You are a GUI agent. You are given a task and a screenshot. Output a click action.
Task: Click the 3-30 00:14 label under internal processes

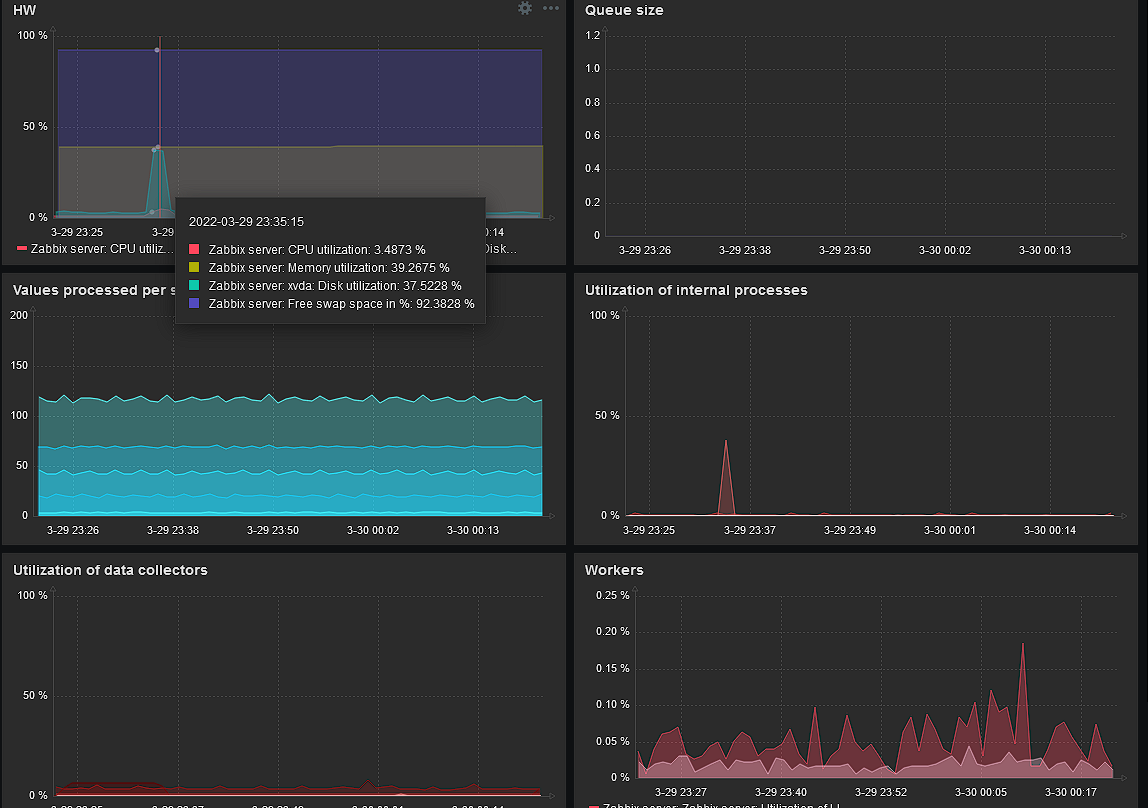1050,531
